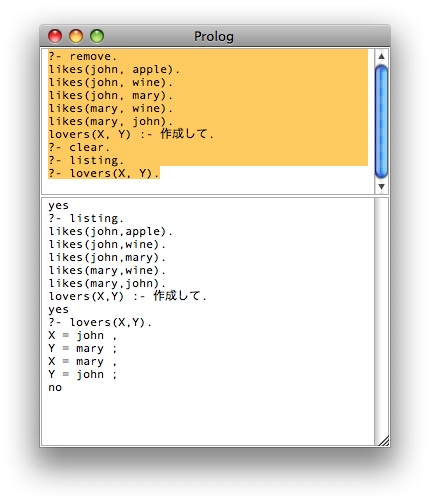The width and height of the screenshot is (430, 502).
Task: Click the yellow minimize window button
Action: (76, 36)
